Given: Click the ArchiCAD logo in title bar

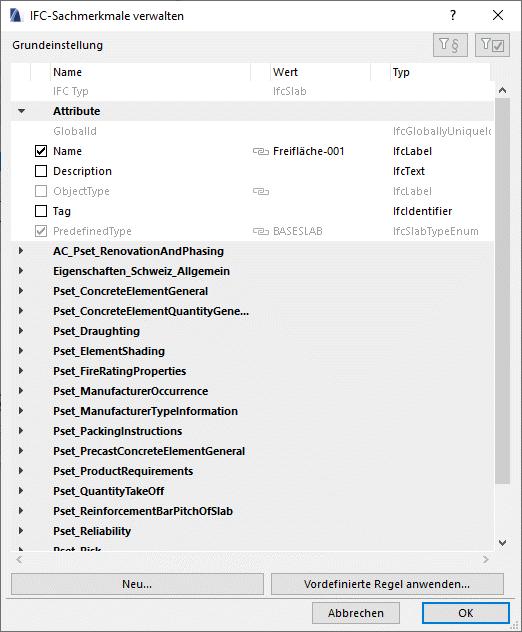Looking at the screenshot, I should click(16, 16).
